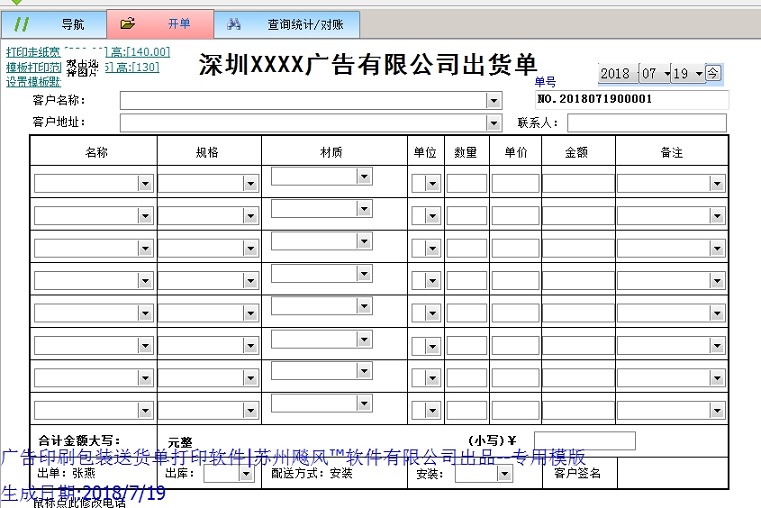Screen dimensions: 761x508
Task: Click the 设置模板默认 link
Action: pyautogui.click(x=32, y=82)
